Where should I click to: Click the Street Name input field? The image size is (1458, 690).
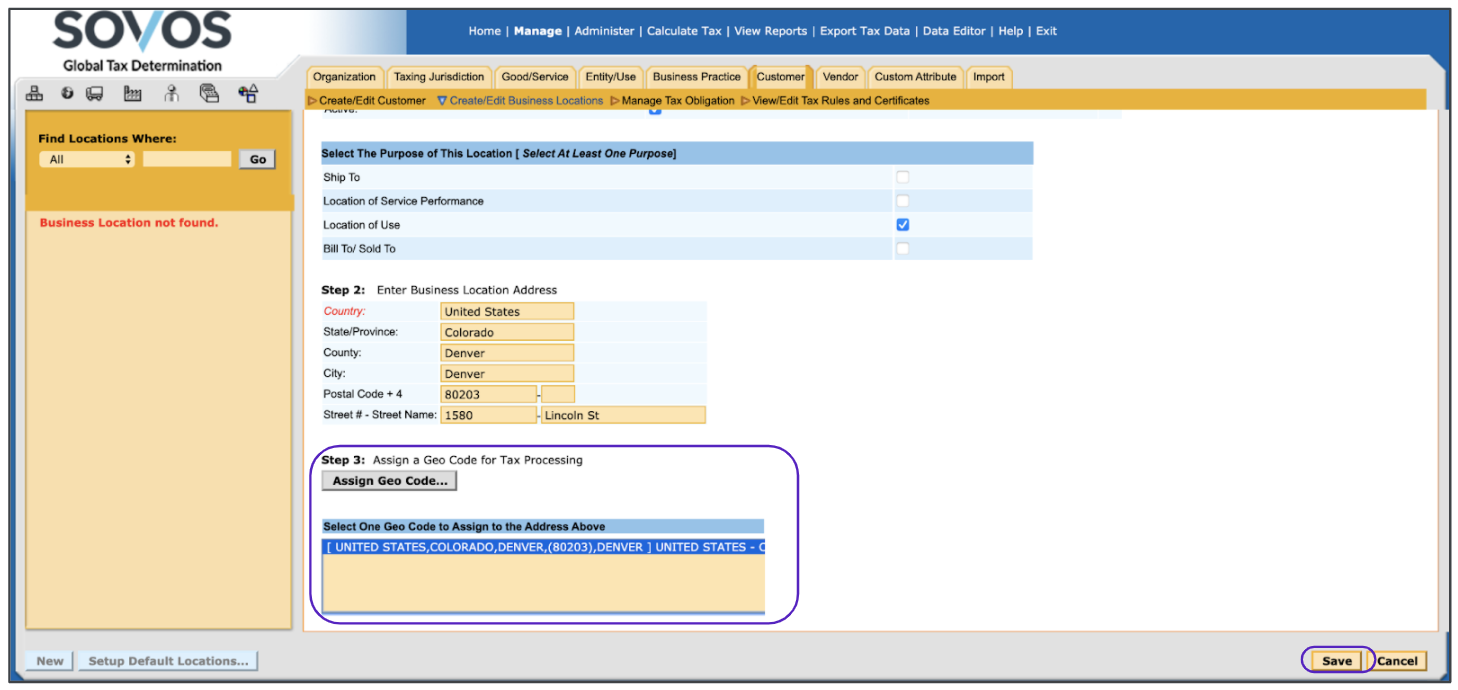[622, 415]
